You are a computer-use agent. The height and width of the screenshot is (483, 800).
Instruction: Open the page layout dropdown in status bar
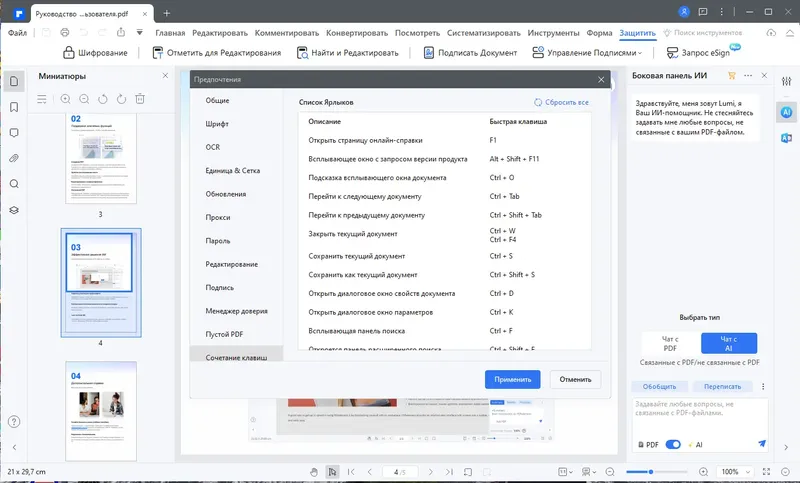click(x=565, y=472)
